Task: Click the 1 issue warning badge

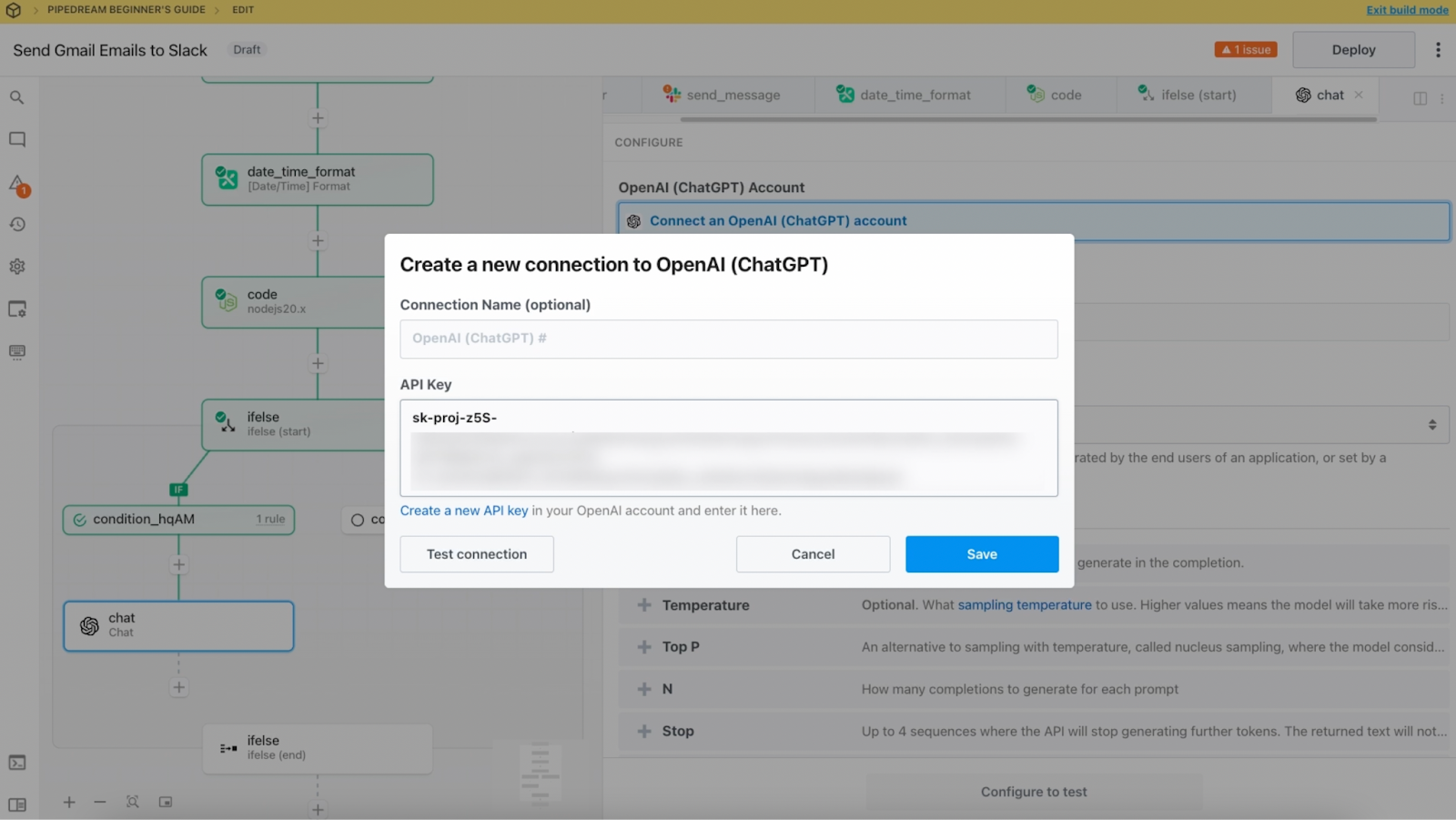Action: tap(1246, 50)
